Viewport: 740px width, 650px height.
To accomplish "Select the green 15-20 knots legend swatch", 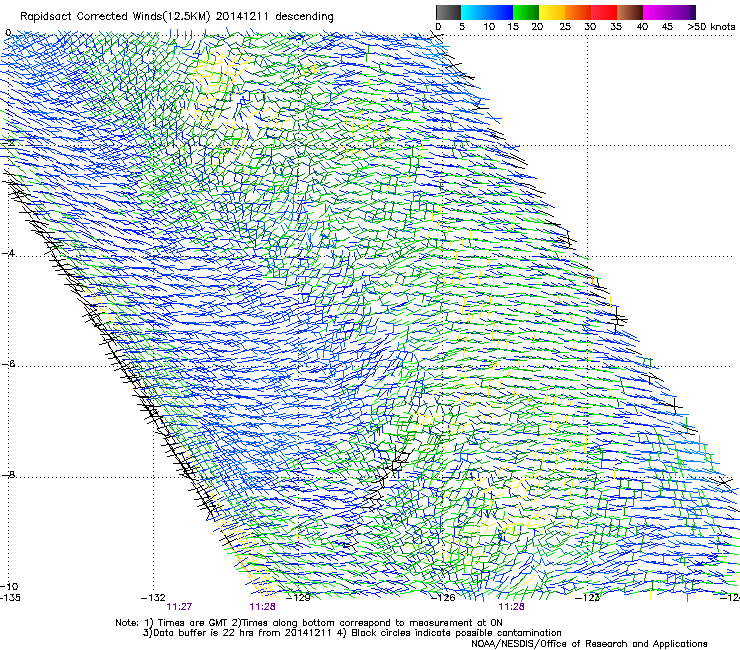I will (526, 12).
